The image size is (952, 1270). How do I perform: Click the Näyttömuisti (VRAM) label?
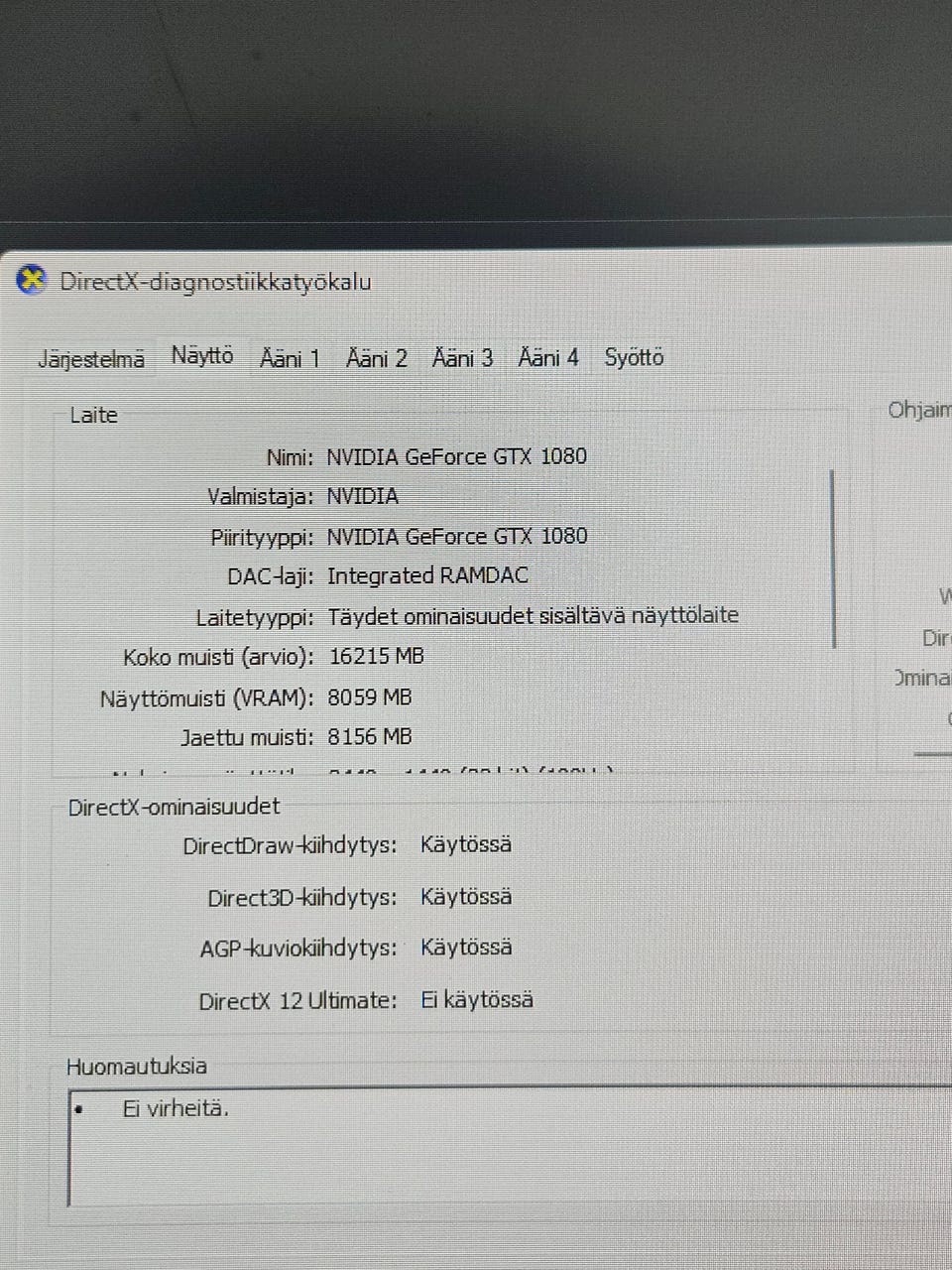tap(206, 698)
